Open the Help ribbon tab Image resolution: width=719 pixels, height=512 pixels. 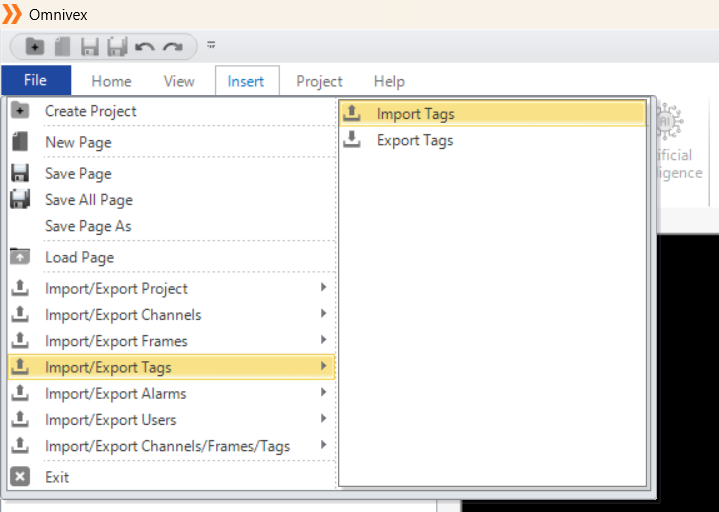click(389, 81)
